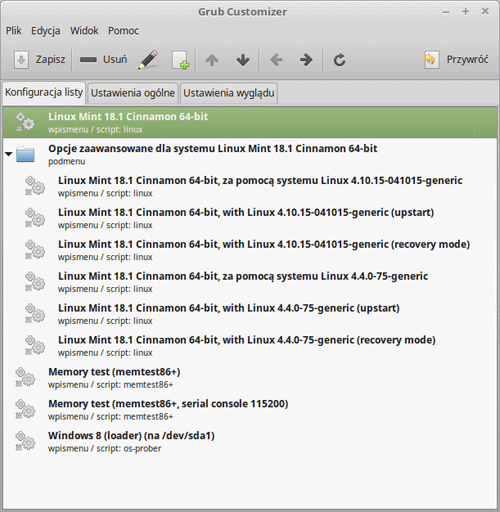500x512 pixels.
Task: Close the Grub Customizer window
Action: 485,11
